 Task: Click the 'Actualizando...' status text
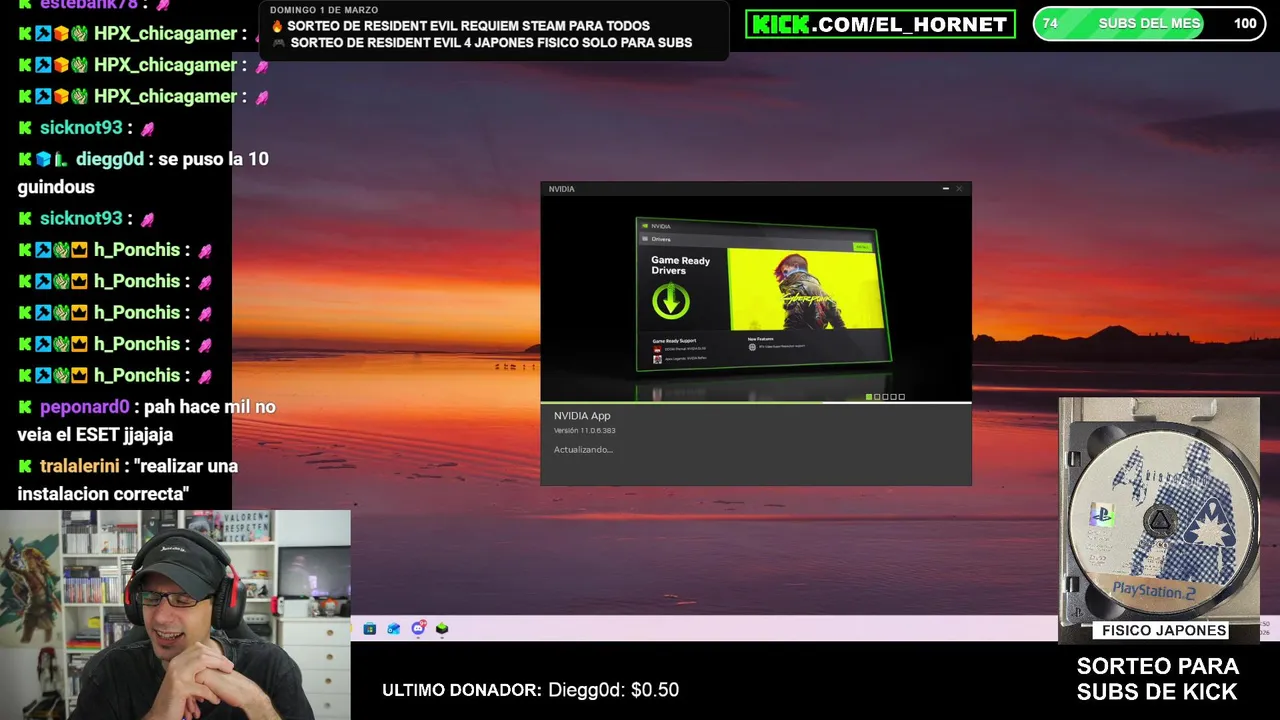(583, 450)
